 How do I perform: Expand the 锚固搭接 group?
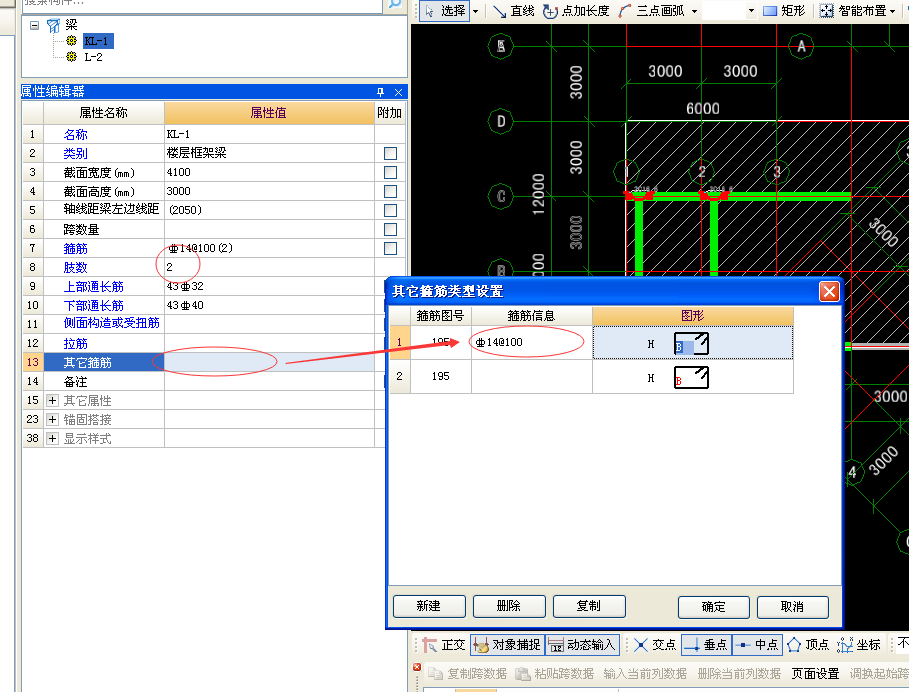(x=52, y=420)
